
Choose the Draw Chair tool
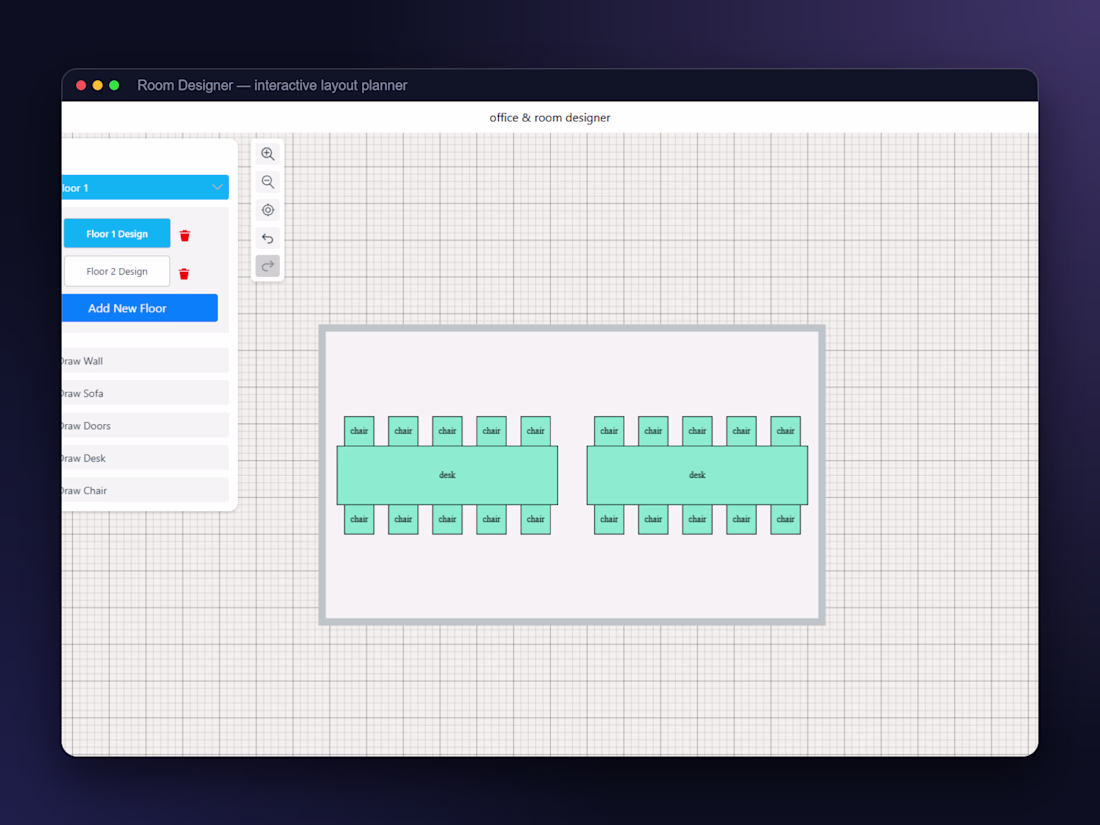[145, 490]
